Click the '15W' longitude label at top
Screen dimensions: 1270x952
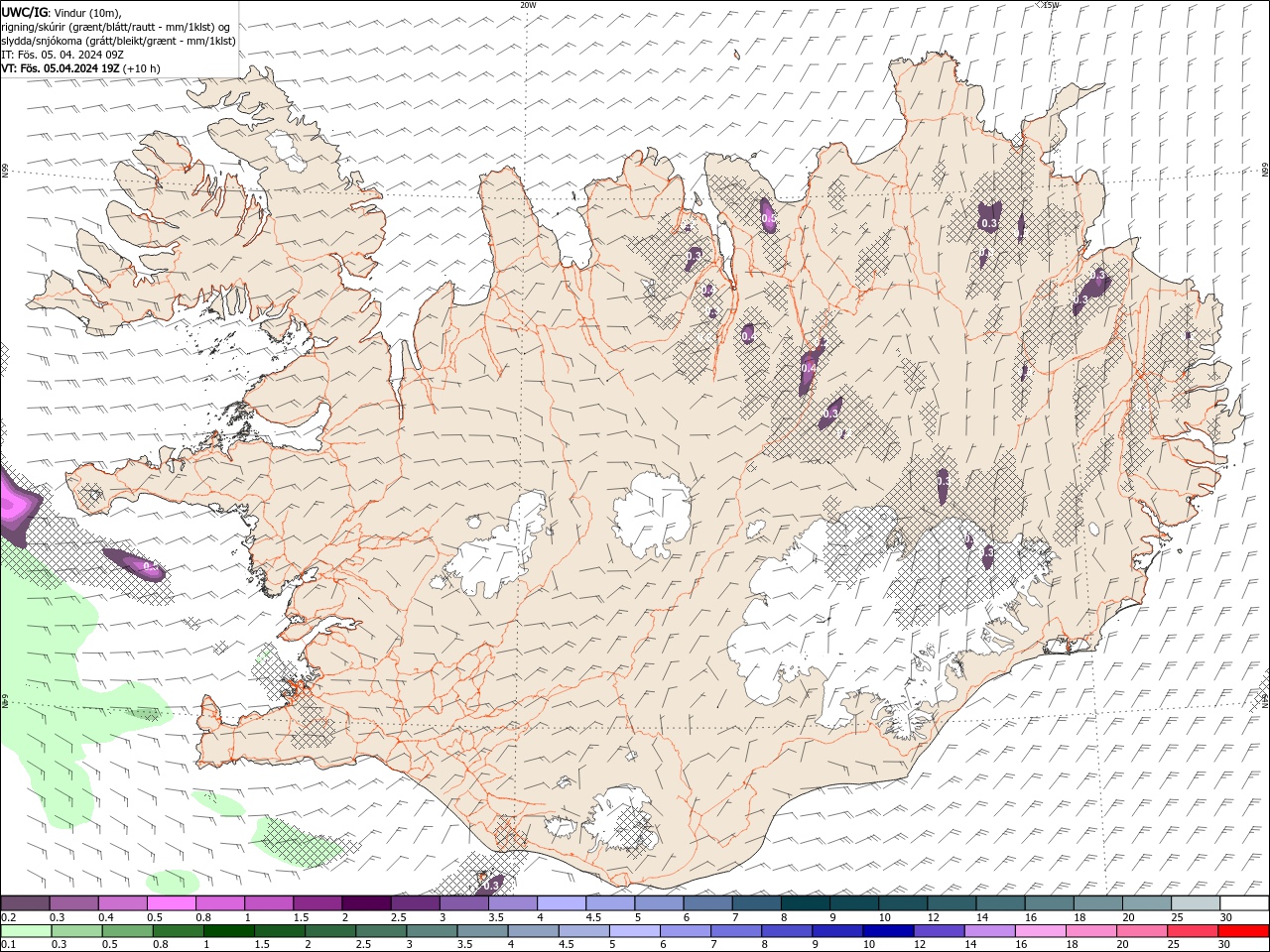(x=1052, y=5)
